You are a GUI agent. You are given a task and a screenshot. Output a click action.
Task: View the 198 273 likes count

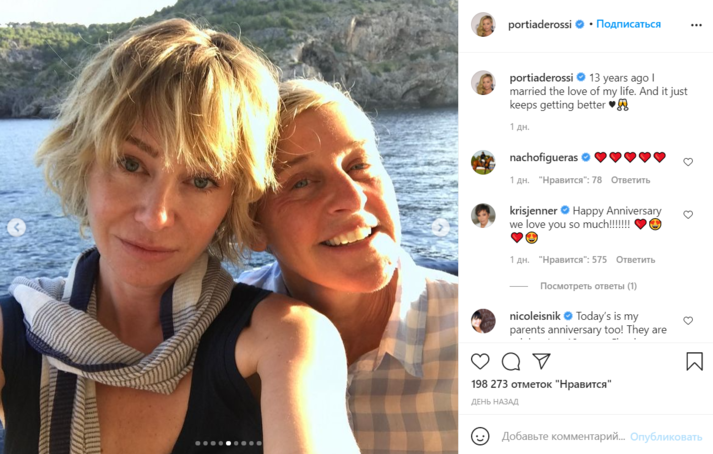[540, 384]
